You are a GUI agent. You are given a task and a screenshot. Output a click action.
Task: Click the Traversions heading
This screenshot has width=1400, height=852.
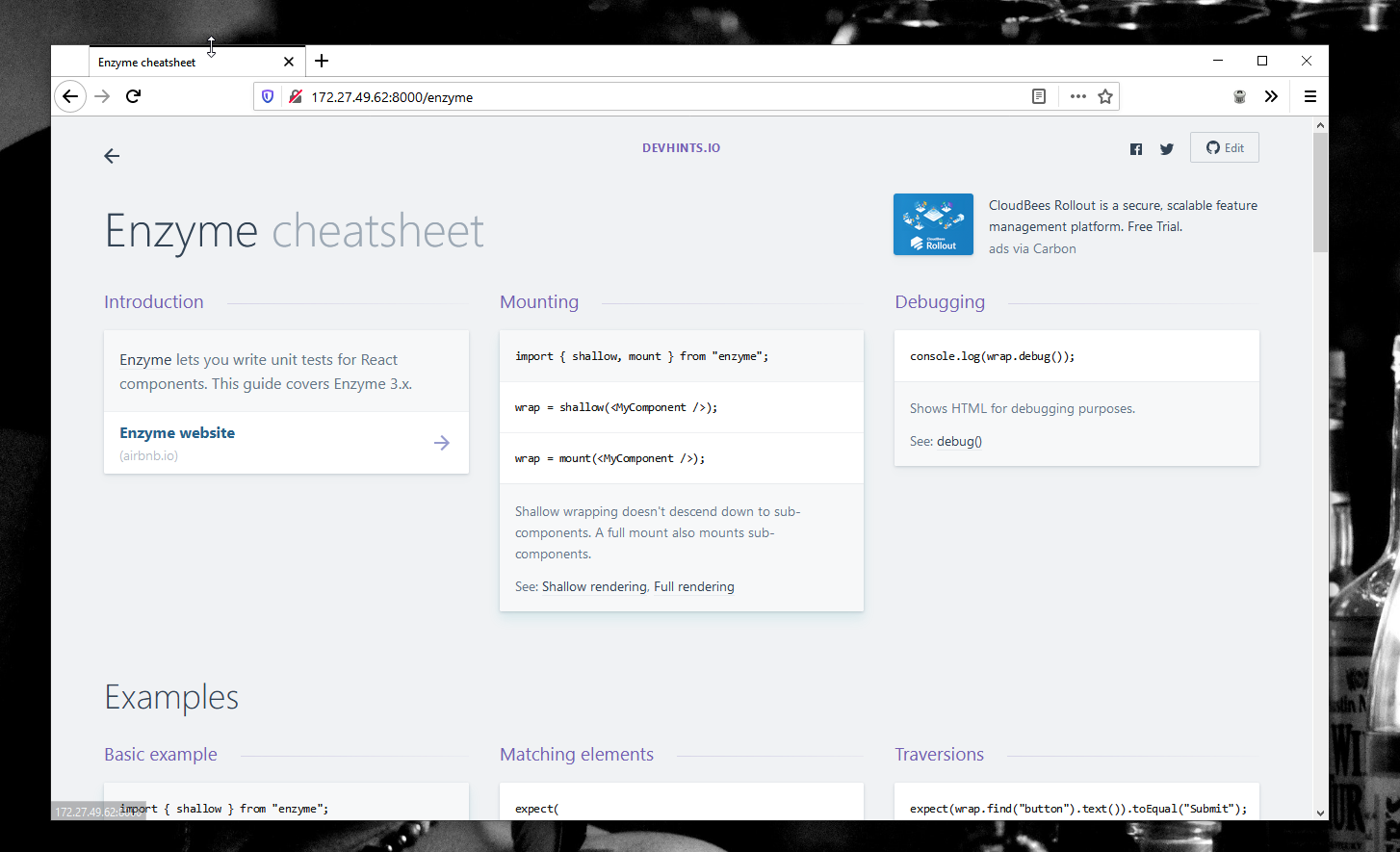click(x=939, y=755)
